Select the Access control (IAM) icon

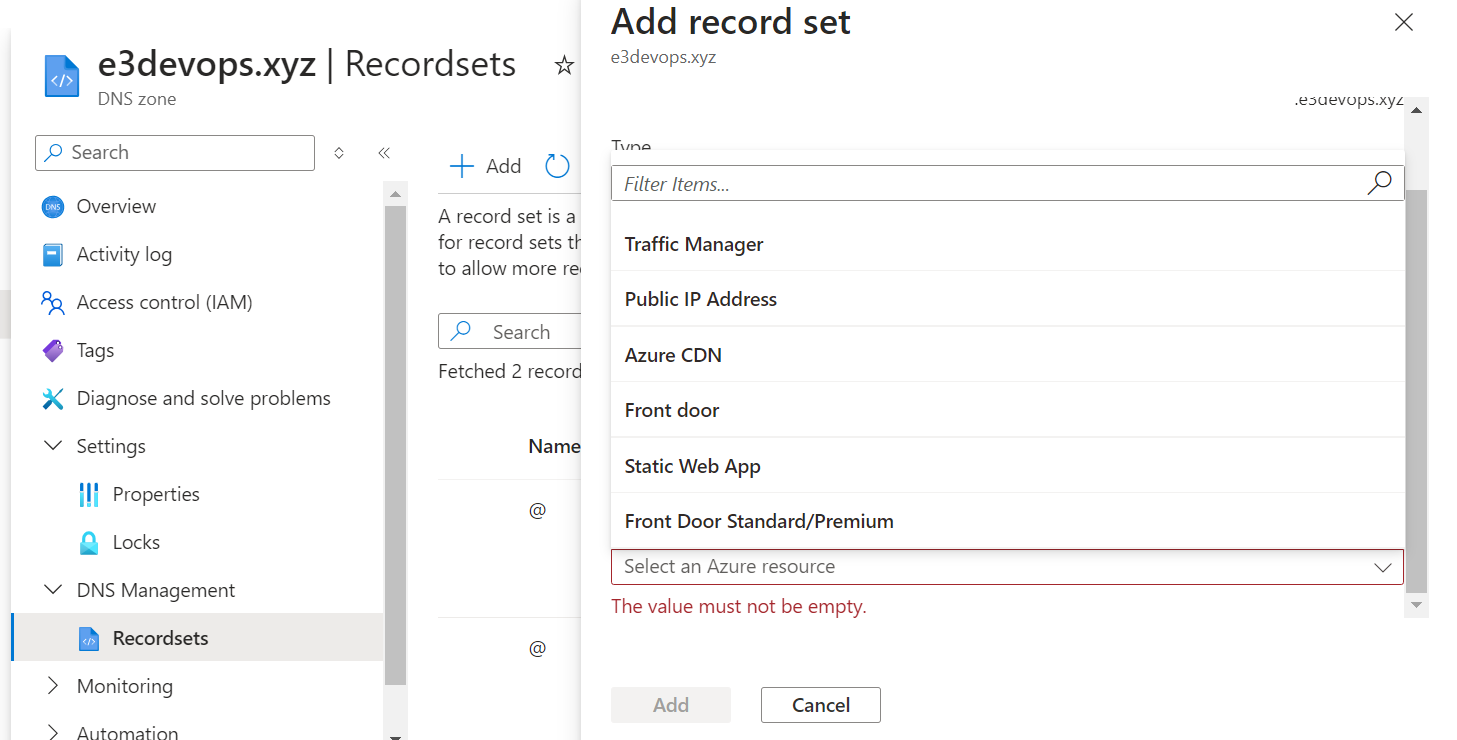click(53, 302)
